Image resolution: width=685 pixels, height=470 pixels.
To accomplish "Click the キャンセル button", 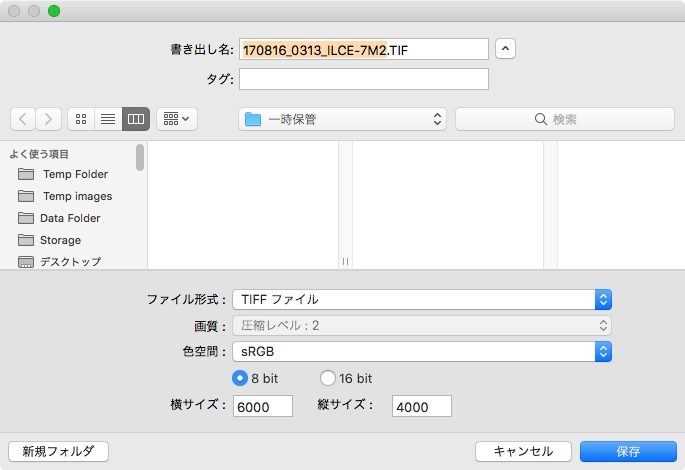I will (523, 451).
